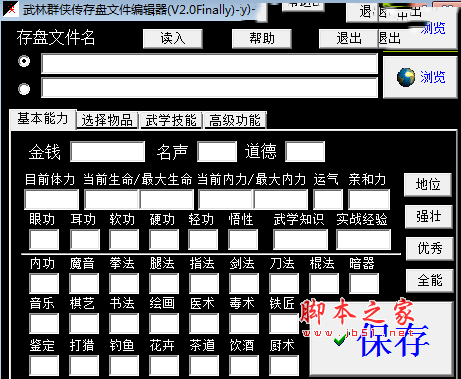This screenshot has width=461, height=379.
Task: Open the 选择物品 tab
Action: (x=107, y=120)
